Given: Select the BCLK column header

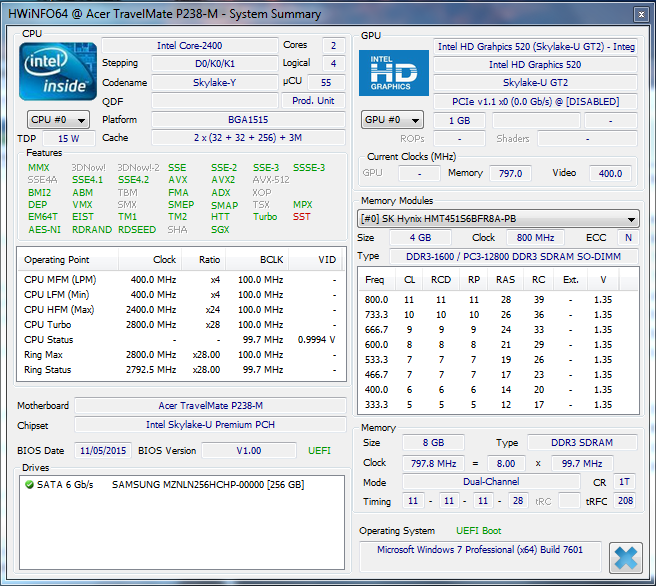Looking at the screenshot, I should (x=257, y=260).
